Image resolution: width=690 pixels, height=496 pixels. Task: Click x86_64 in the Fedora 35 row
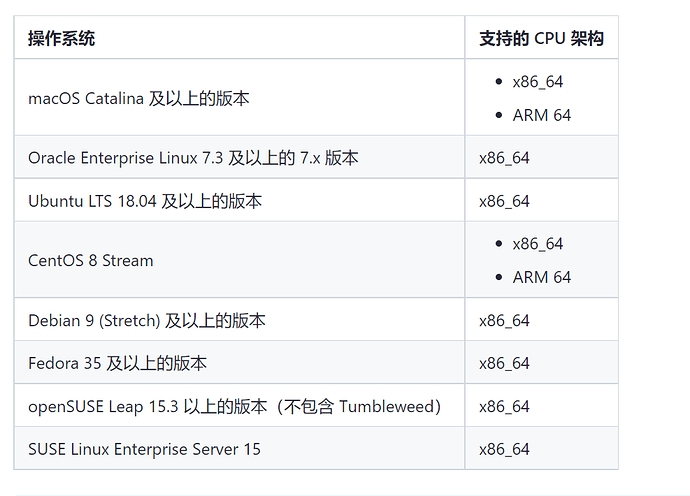504,363
